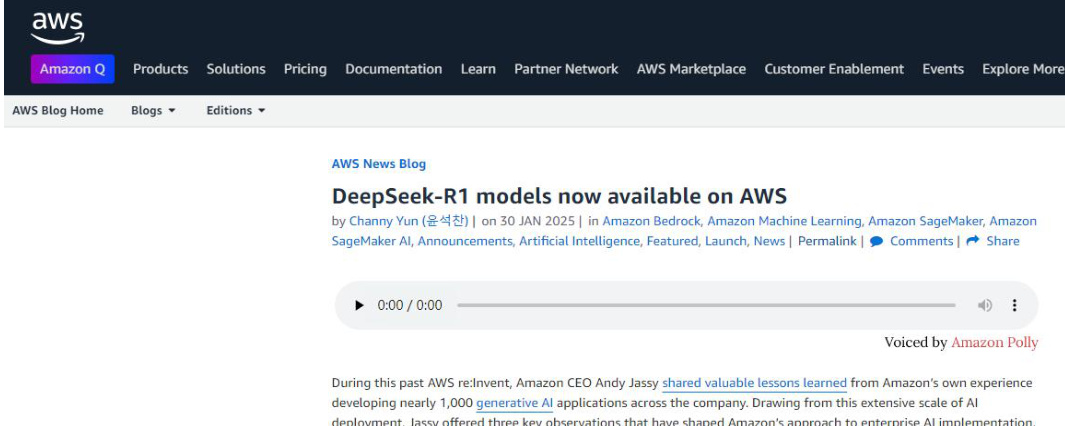Expand the Editions dropdown
The height and width of the screenshot is (426, 1065).
click(236, 110)
